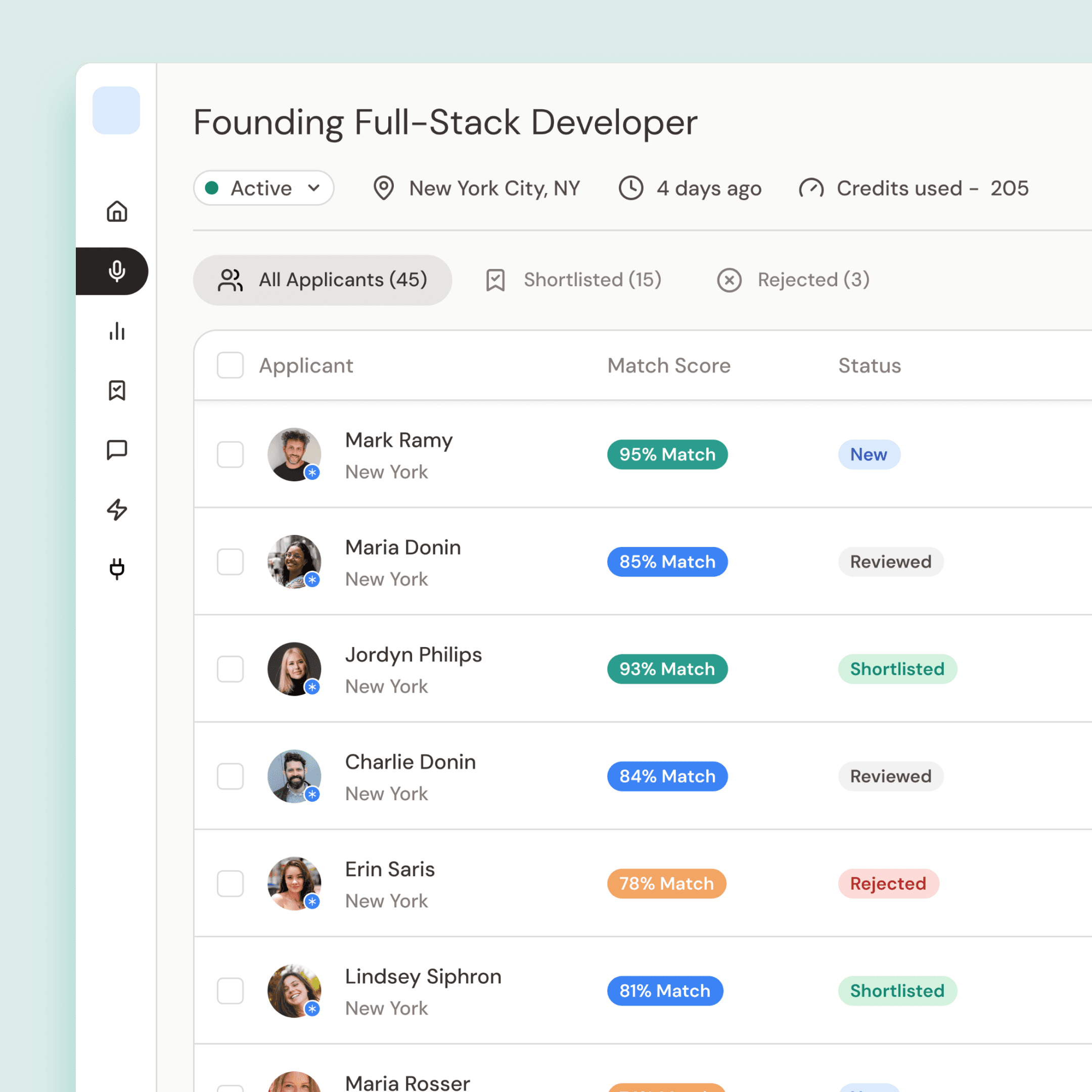Open the bar chart analytics icon
The width and height of the screenshot is (1092, 1092).
pos(117,331)
